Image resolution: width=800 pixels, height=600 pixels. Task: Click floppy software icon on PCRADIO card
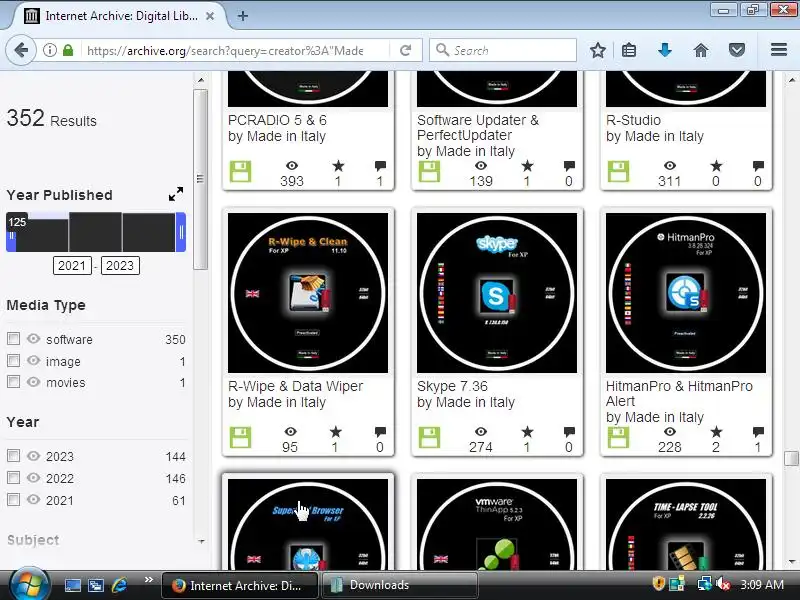(240, 172)
